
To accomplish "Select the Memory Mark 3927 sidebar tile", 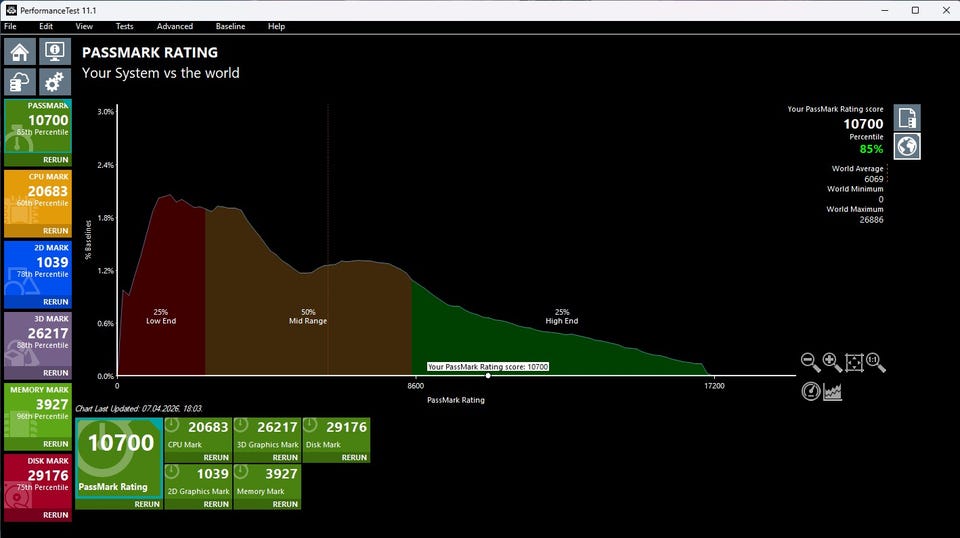I will 38,410.
